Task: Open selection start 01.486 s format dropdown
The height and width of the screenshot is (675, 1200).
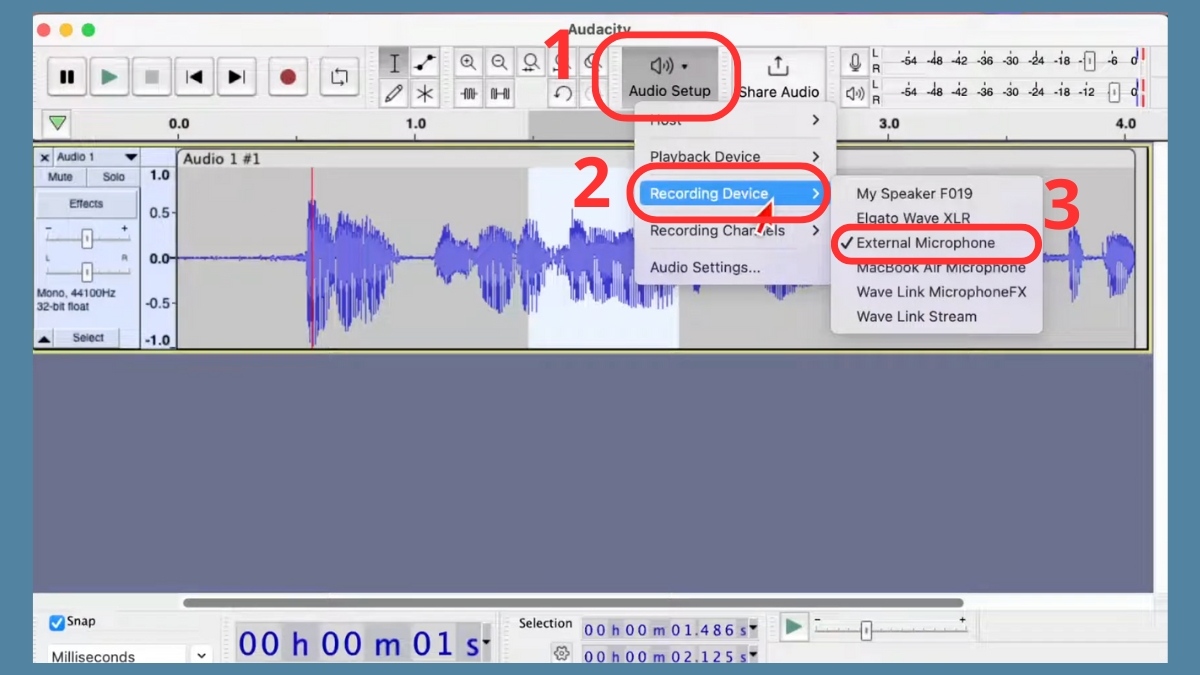Action: point(752,630)
